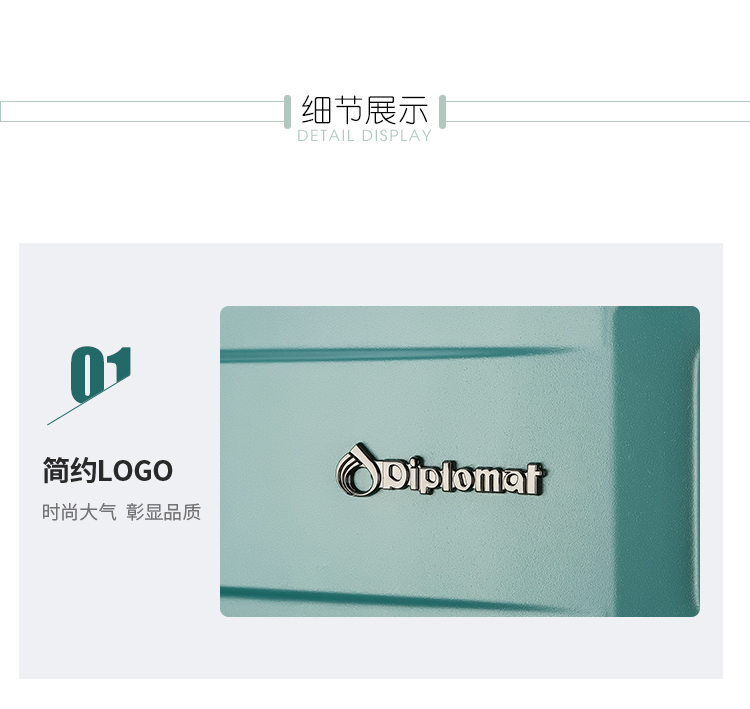Click the Diplomat droplet emblem icon
Viewport: 750px width, 709px height.
pyautogui.click(x=358, y=469)
